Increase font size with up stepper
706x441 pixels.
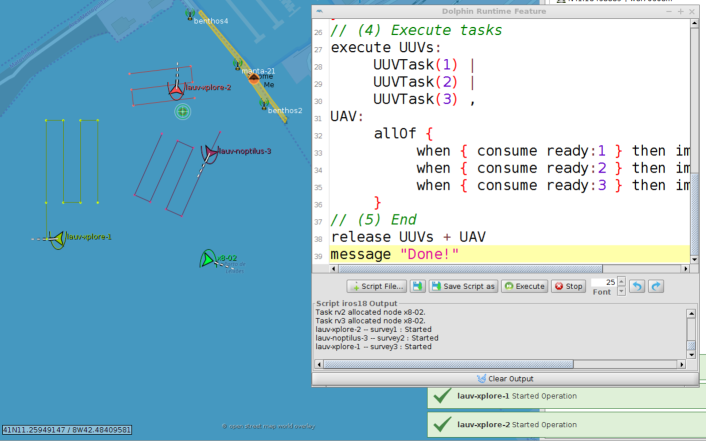point(621,282)
